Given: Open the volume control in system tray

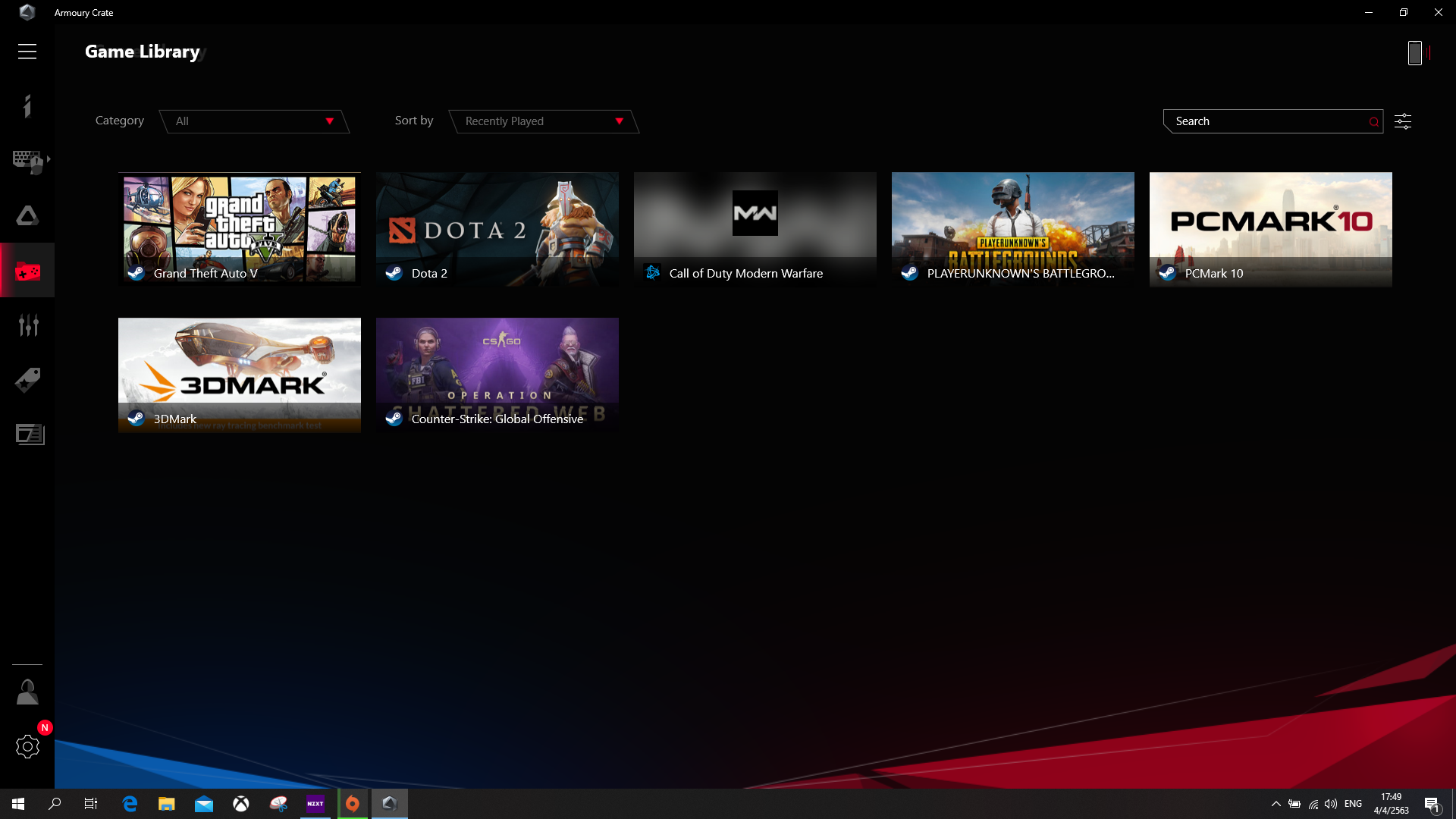Looking at the screenshot, I should pyautogui.click(x=1331, y=804).
